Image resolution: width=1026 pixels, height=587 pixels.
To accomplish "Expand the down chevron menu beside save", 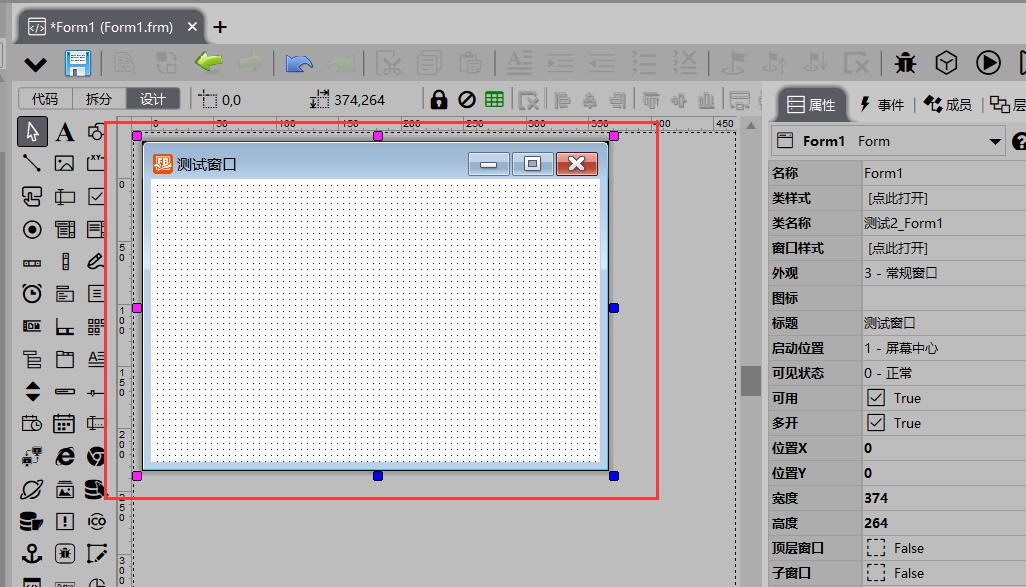I will tap(35, 65).
